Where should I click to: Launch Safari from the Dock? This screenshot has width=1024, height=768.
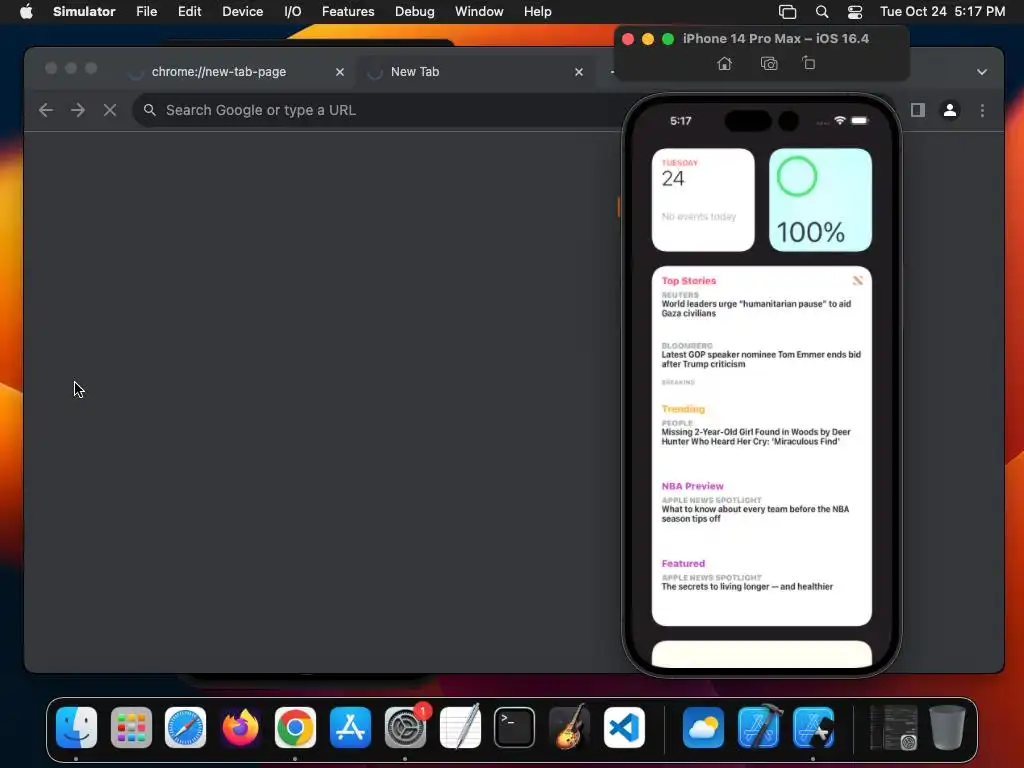click(185, 728)
